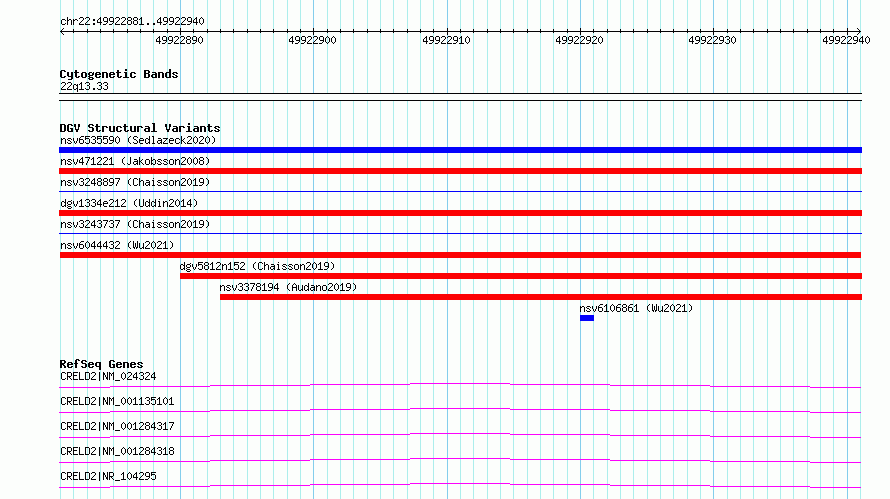The height and width of the screenshot is (499, 890).
Task: Click the chr22:49922881..49922940 region label
Action: coord(132,21)
